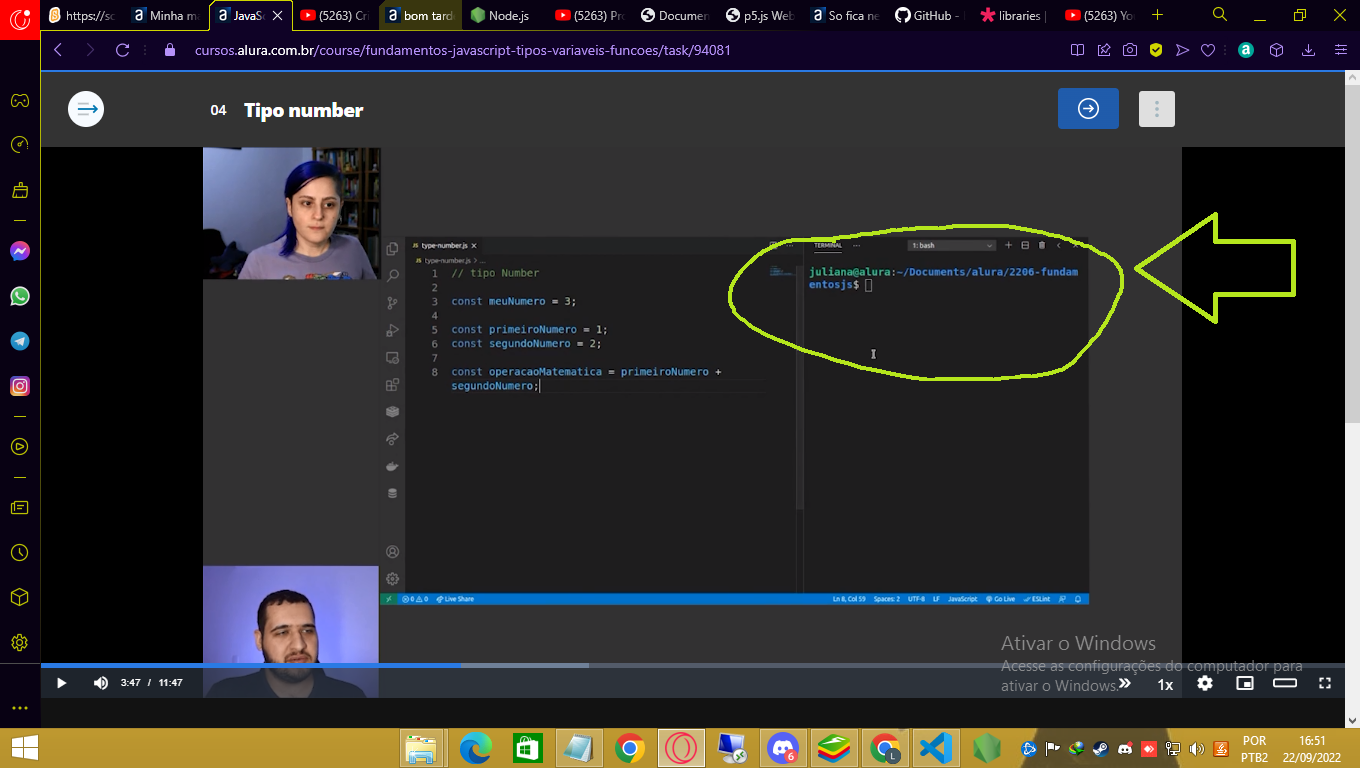Switch to the GitHub tab
Image resolution: width=1360 pixels, height=768 pixels.
929,15
